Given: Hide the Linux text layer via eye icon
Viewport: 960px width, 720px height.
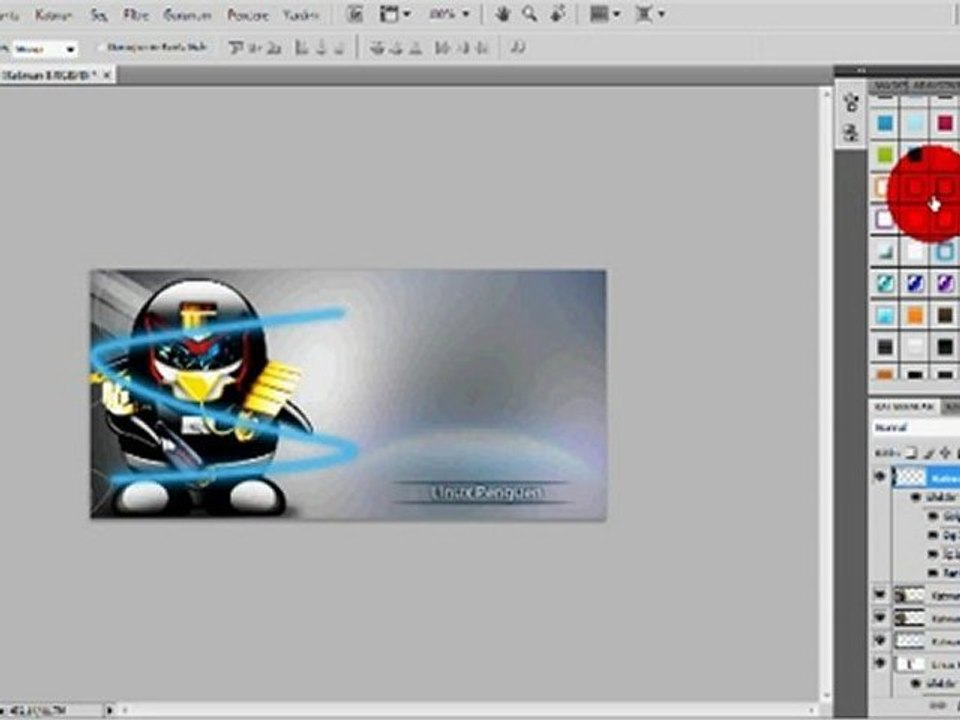Looking at the screenshot, I should (x=880, y=663).
